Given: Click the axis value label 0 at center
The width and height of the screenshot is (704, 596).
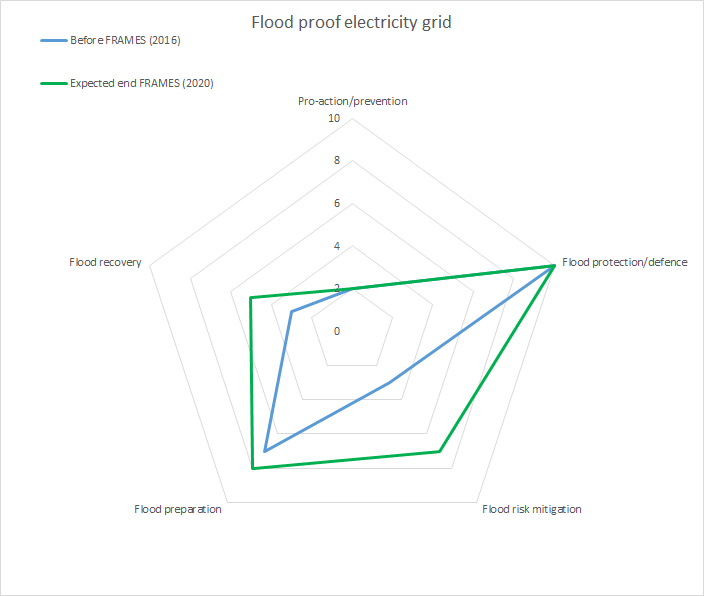Looking at the screenshot, I should point(337,331).
